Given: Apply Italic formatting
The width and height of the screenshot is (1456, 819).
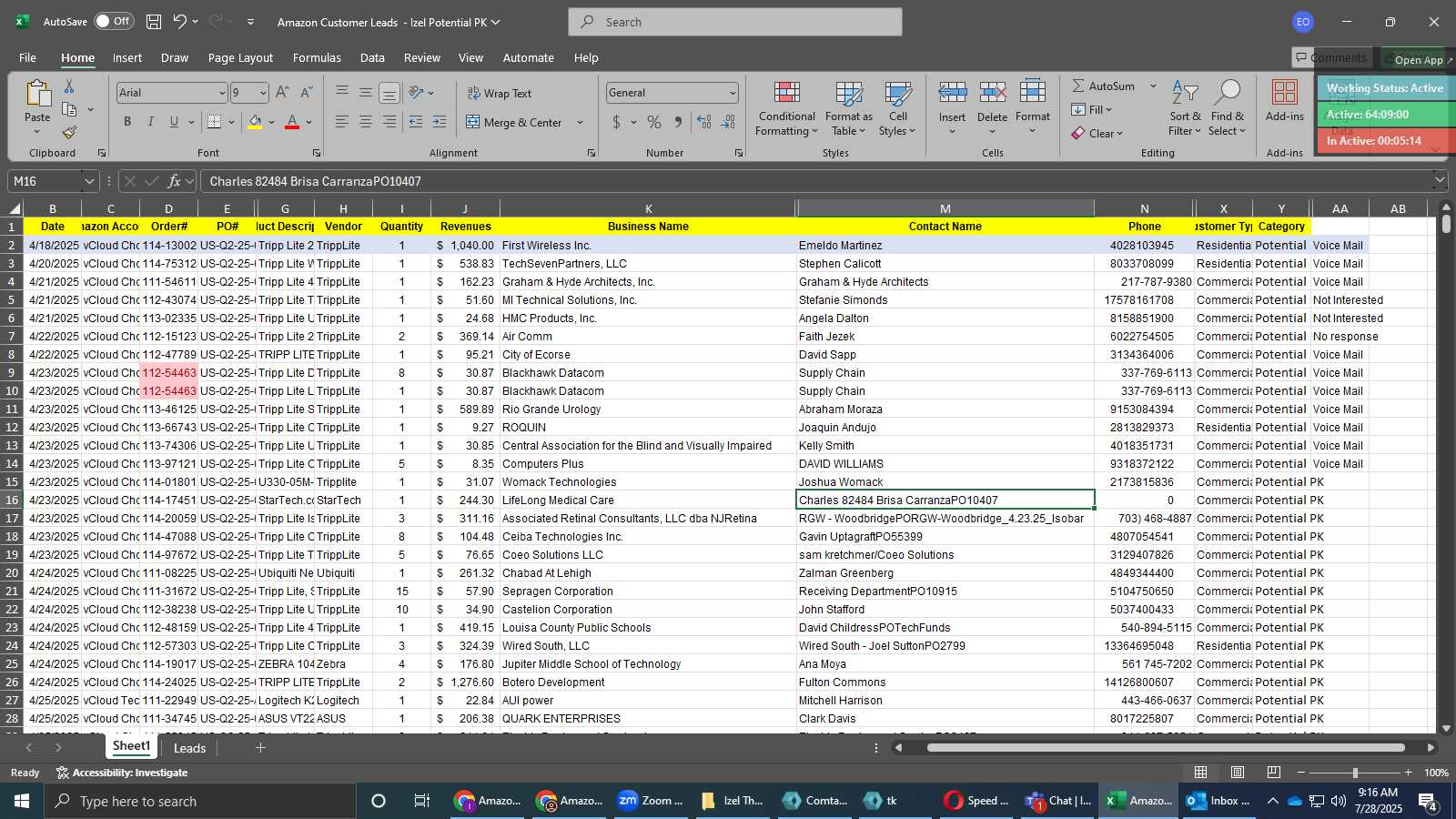Looking at the screenshot, I should 150,122.
